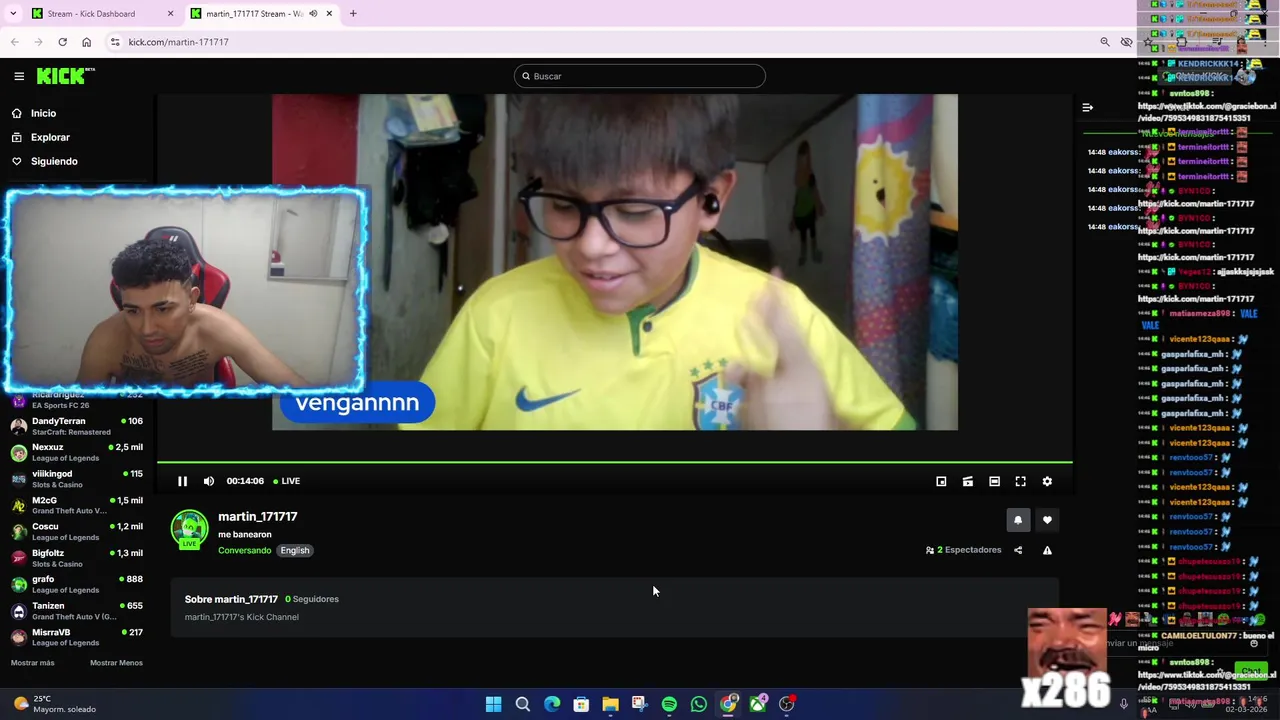The image size is (1280, 720).
Task: View site information icon in address bar
Action: click(115, 42)
